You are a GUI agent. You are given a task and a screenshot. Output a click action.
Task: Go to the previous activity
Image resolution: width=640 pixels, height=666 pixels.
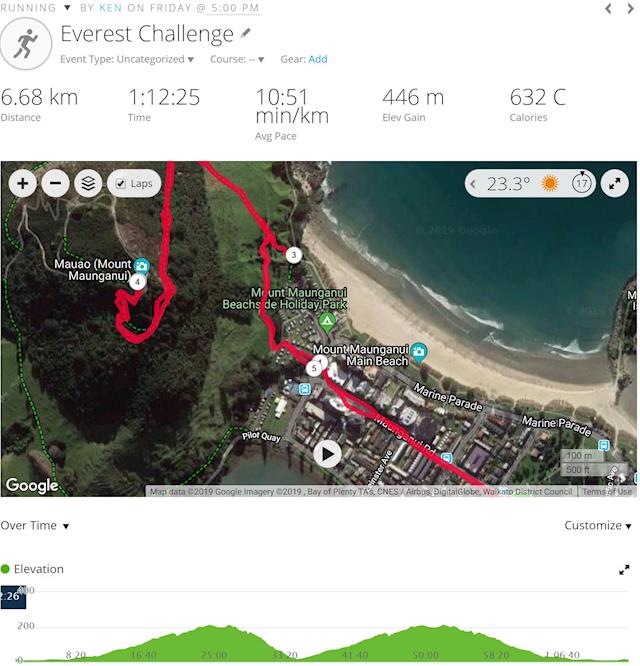[608, 8]
